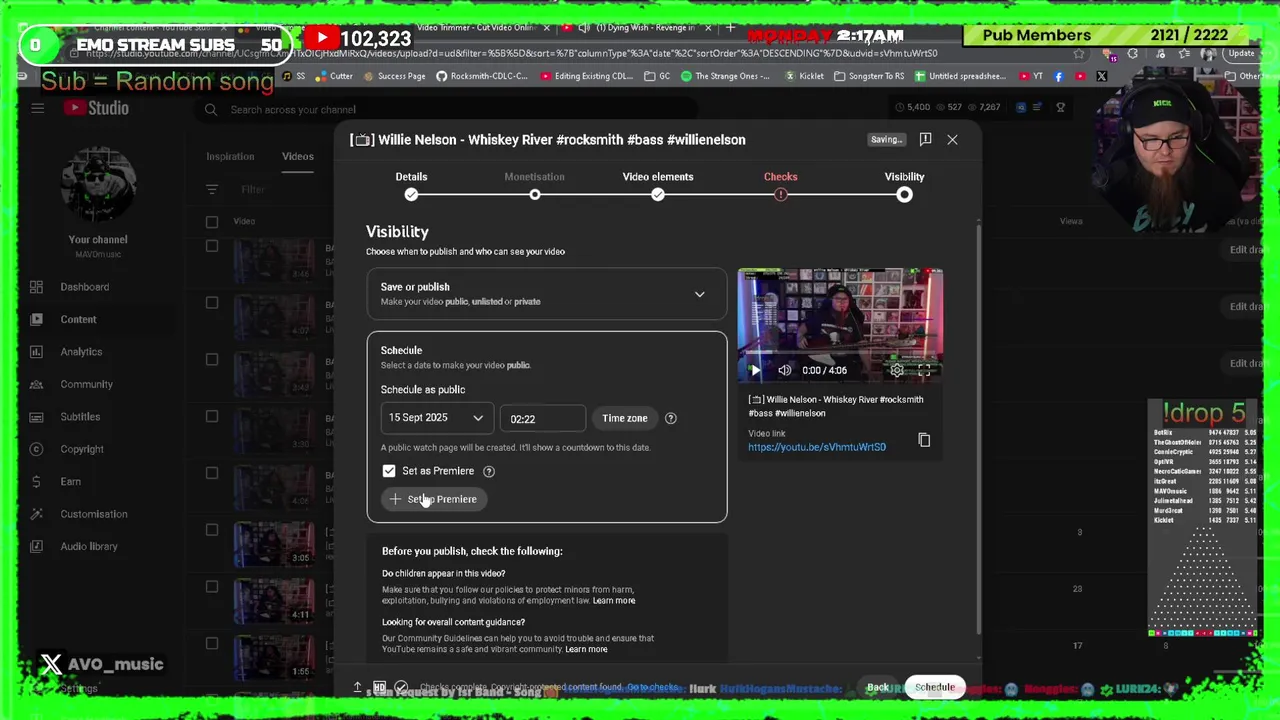Image resolution: width=1280 pixels, height=720 pixels.
Task: Open the Untitled spreadsheet bookmark
Action: 961,76
